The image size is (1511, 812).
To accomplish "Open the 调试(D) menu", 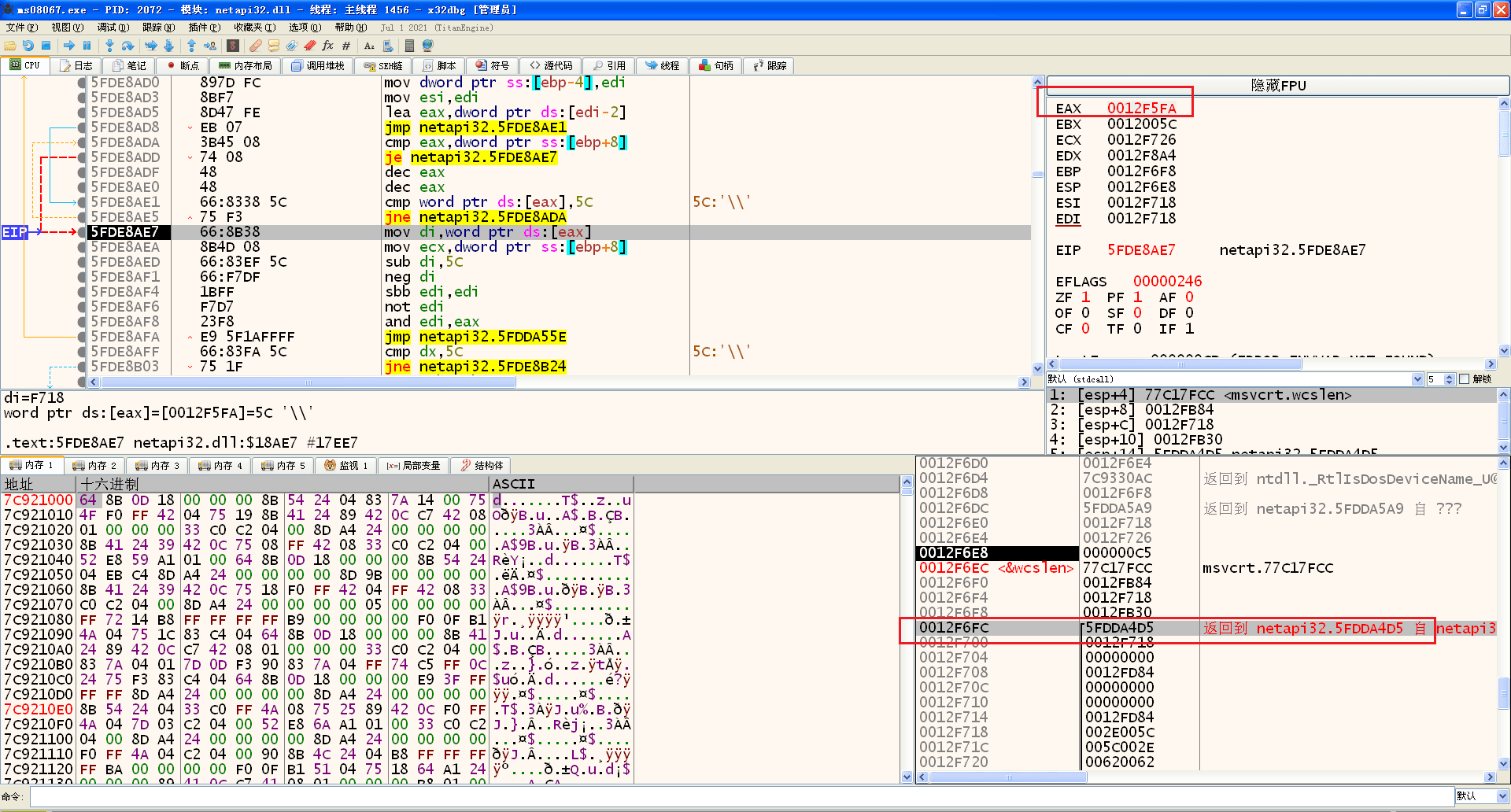I will 113,28.
